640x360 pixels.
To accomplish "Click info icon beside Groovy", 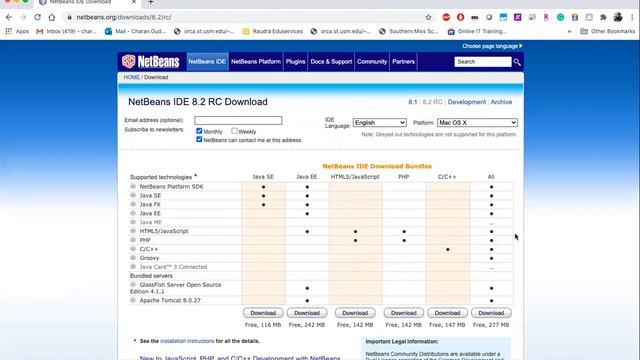I will pyautogui.click(x=133, y=258).
